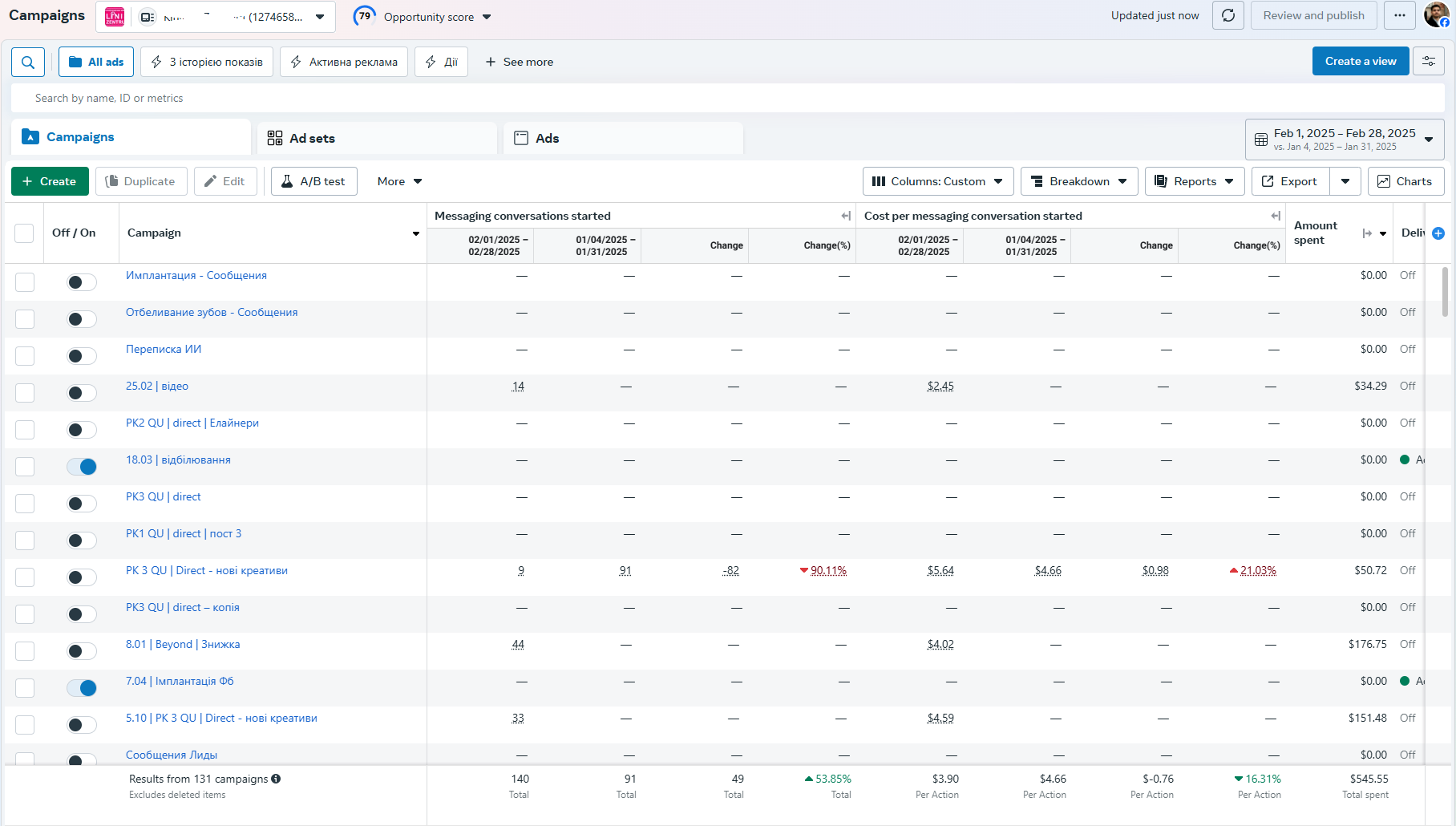
Task: Open the date range Feb 1 – Feb 28 picker
Action: click(x=1345, y=140)
